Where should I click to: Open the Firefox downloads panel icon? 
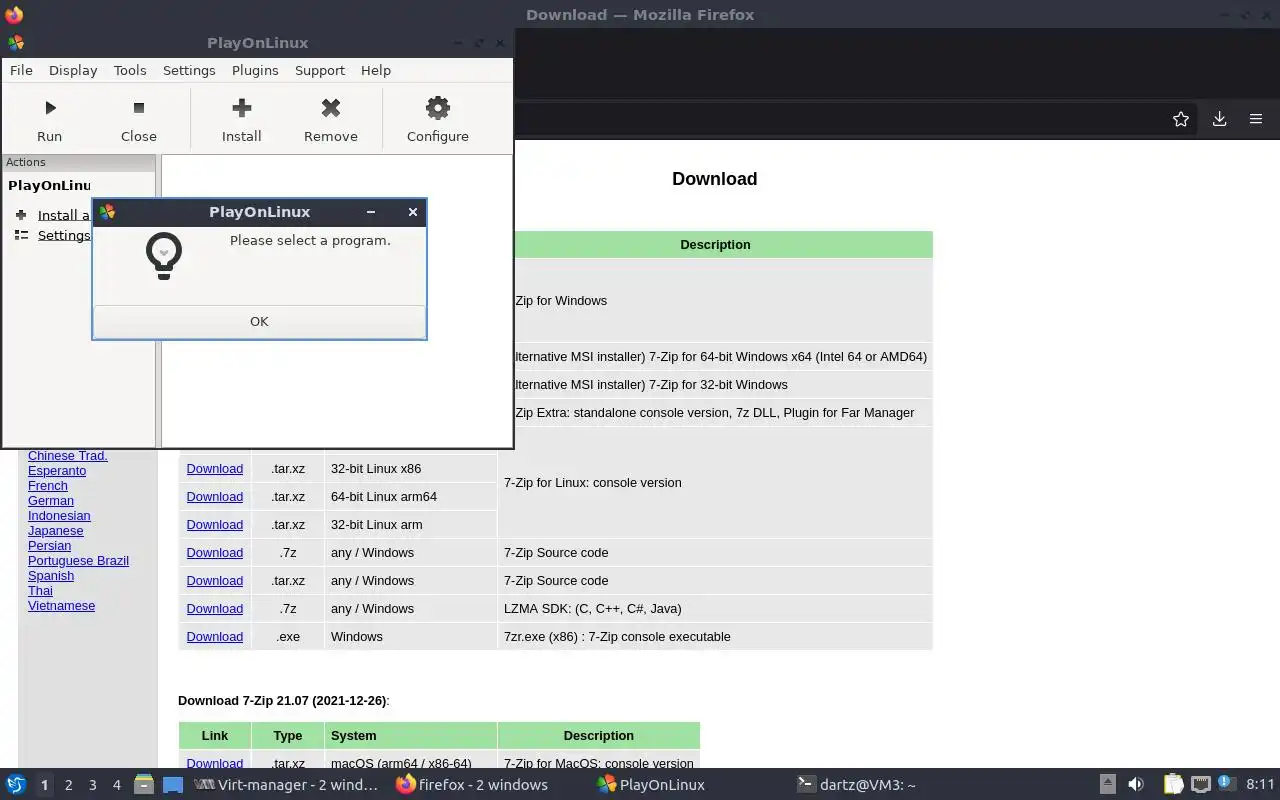1219,119
